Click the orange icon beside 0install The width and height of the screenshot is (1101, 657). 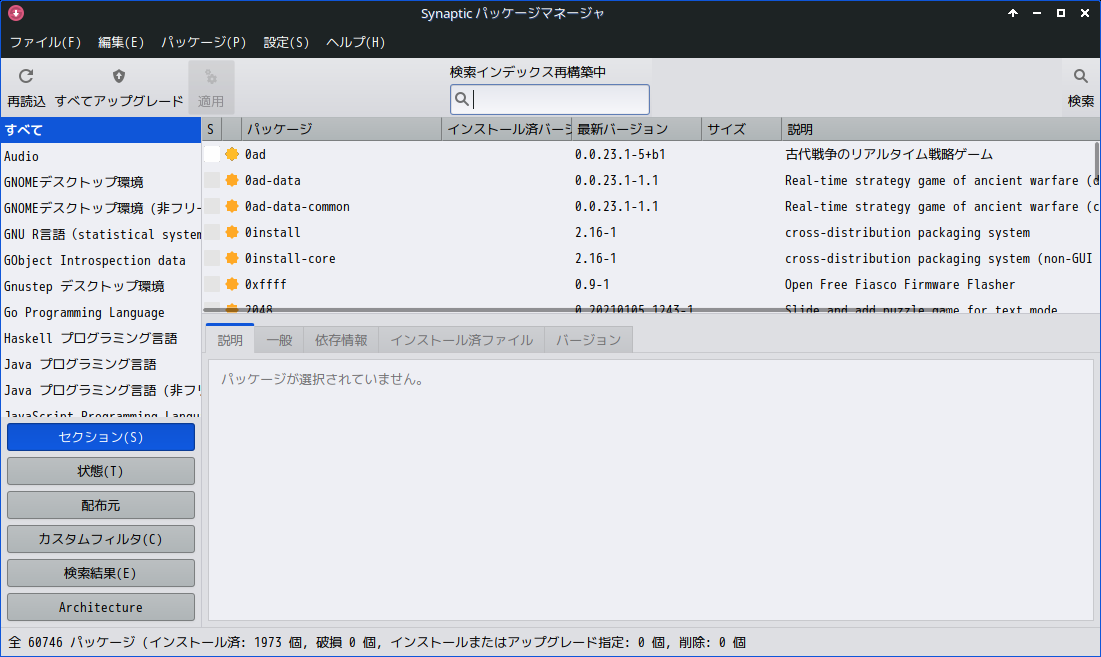[x=232, y=232]
